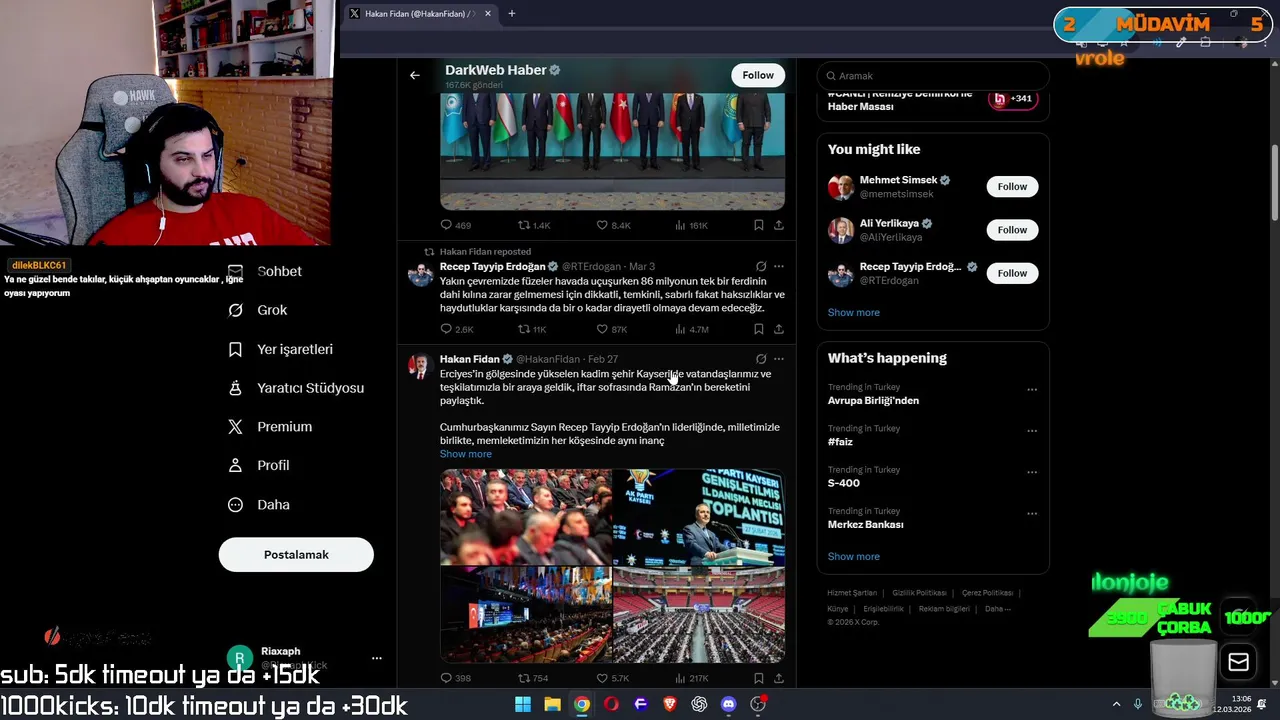Image resolution: width=1280 pixels, height=720 pixels.
Task: Click the page vertical scrollbar
Action: pos(1274,184)
